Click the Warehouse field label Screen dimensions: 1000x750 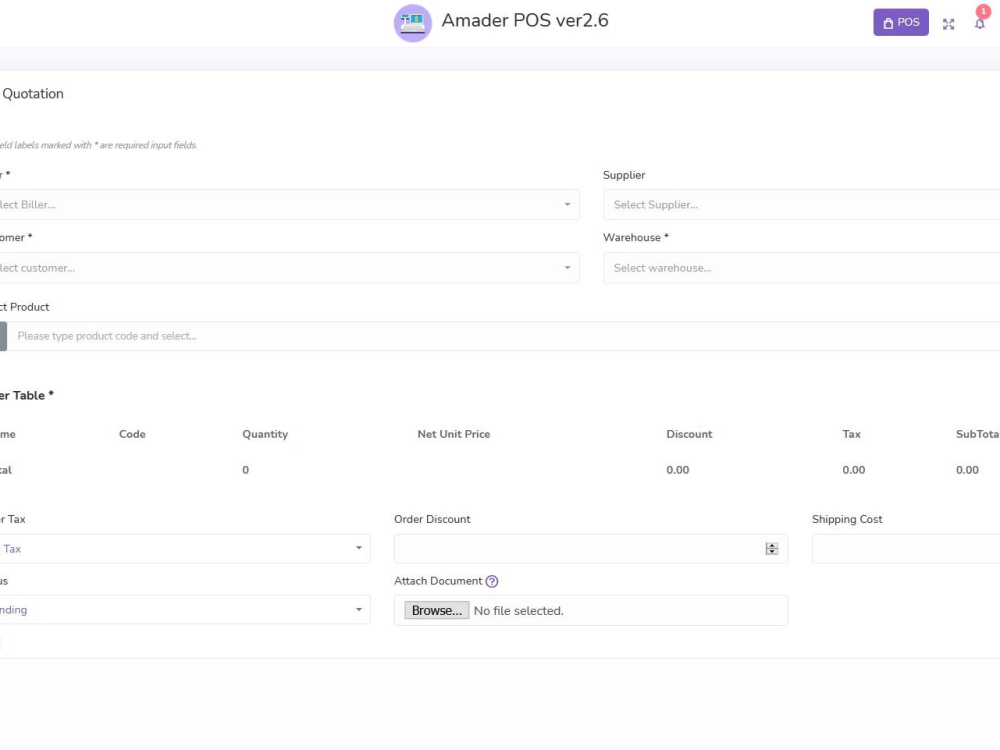click(635, 237)
